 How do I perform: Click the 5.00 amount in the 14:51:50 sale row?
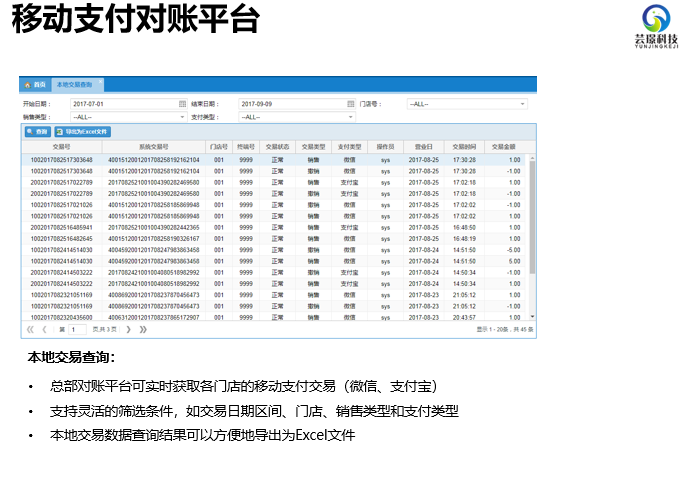[515, 261]
